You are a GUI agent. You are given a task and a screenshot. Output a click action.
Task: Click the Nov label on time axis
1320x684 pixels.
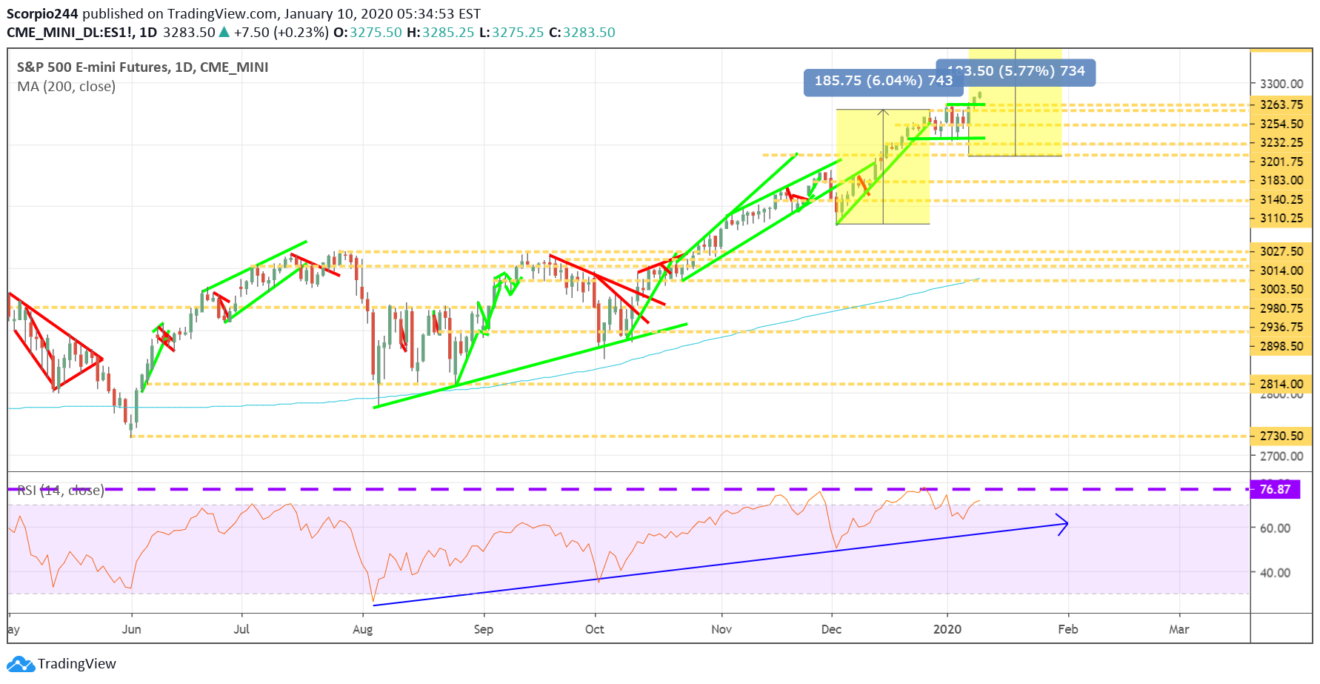tap(722, 632)
